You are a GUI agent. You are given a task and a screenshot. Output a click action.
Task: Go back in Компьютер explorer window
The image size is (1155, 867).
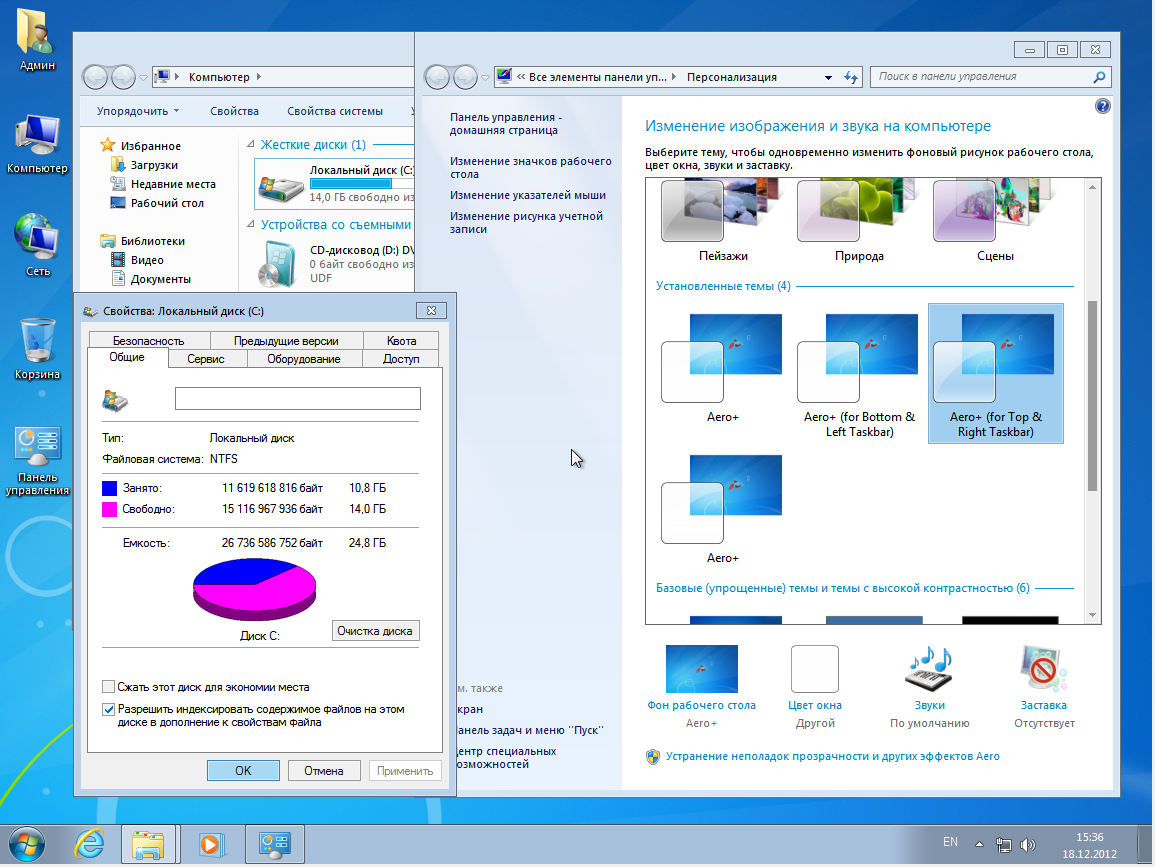point(95,77)
